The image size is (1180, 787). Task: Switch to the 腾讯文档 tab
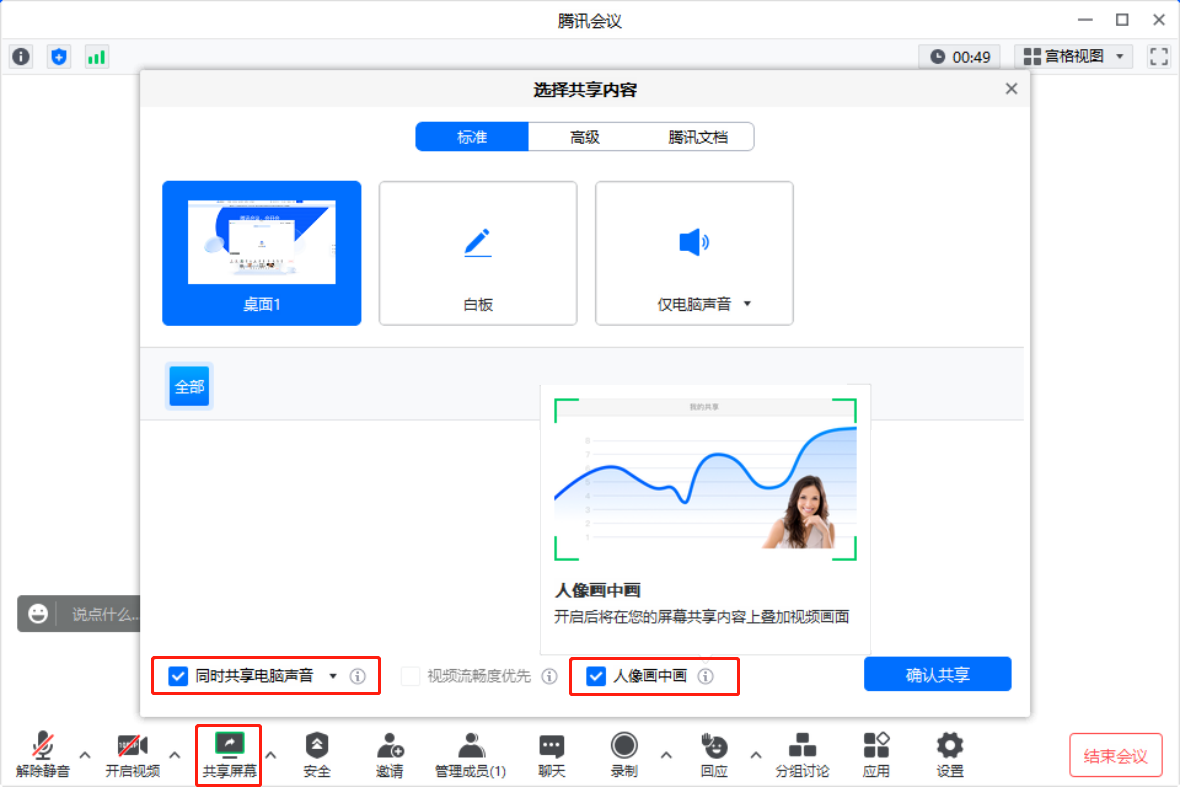coord(698,137)
